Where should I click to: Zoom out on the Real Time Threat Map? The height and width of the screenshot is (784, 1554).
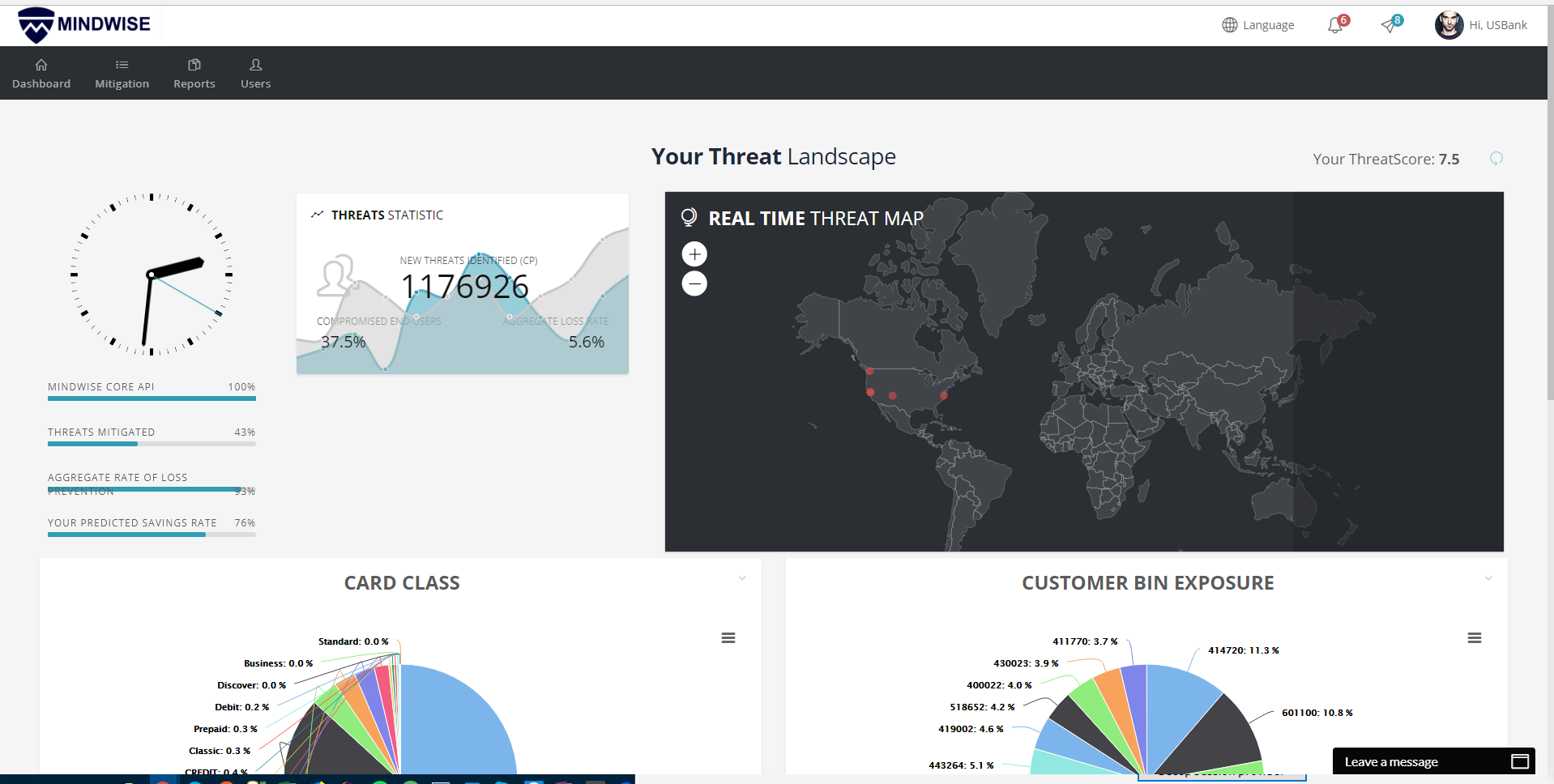tap(694, 283)
